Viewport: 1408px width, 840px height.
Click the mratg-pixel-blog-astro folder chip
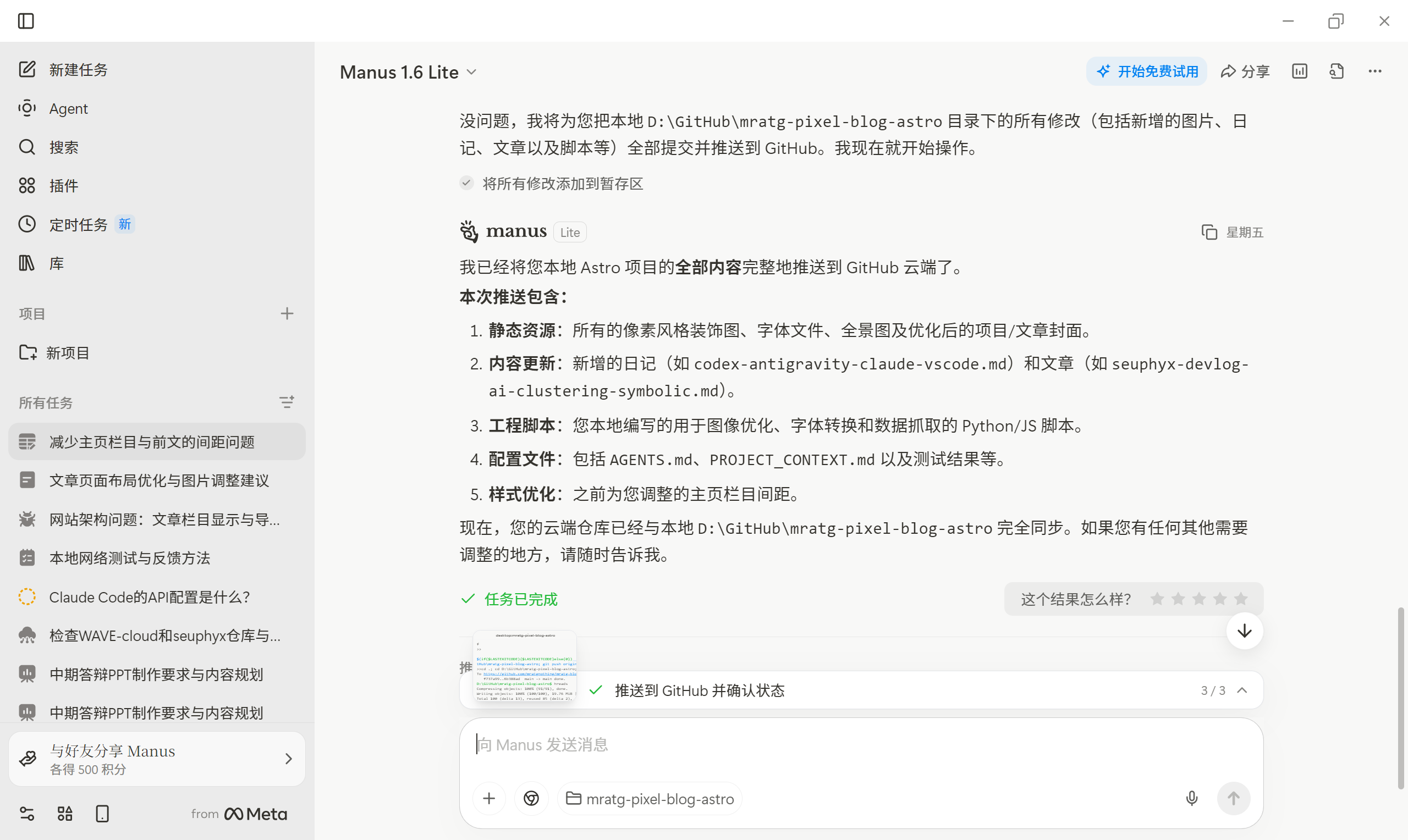click(x=650, y=799)
